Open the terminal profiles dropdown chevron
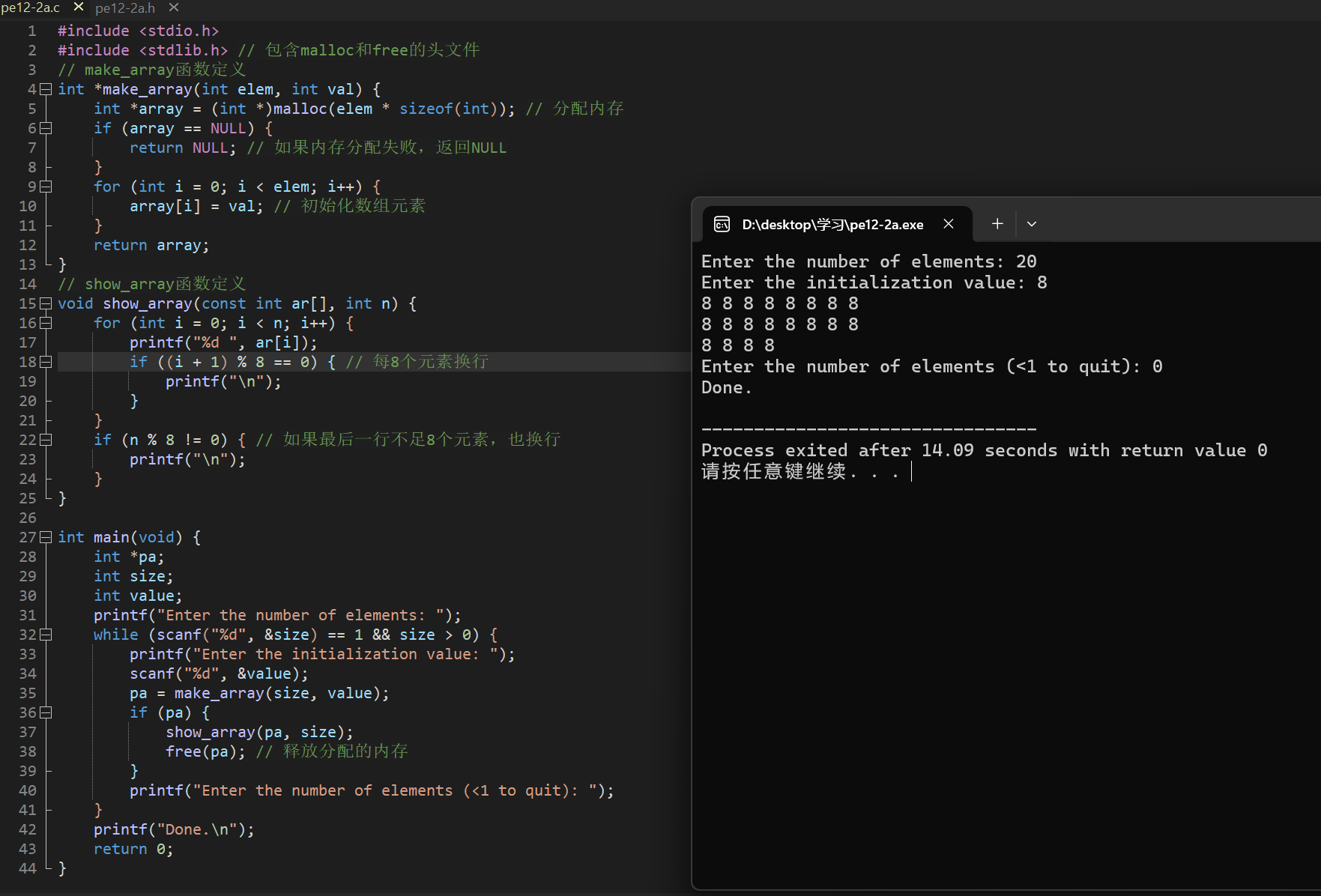This screenshot has height=896, width=1321. [x=1032, y=224]
